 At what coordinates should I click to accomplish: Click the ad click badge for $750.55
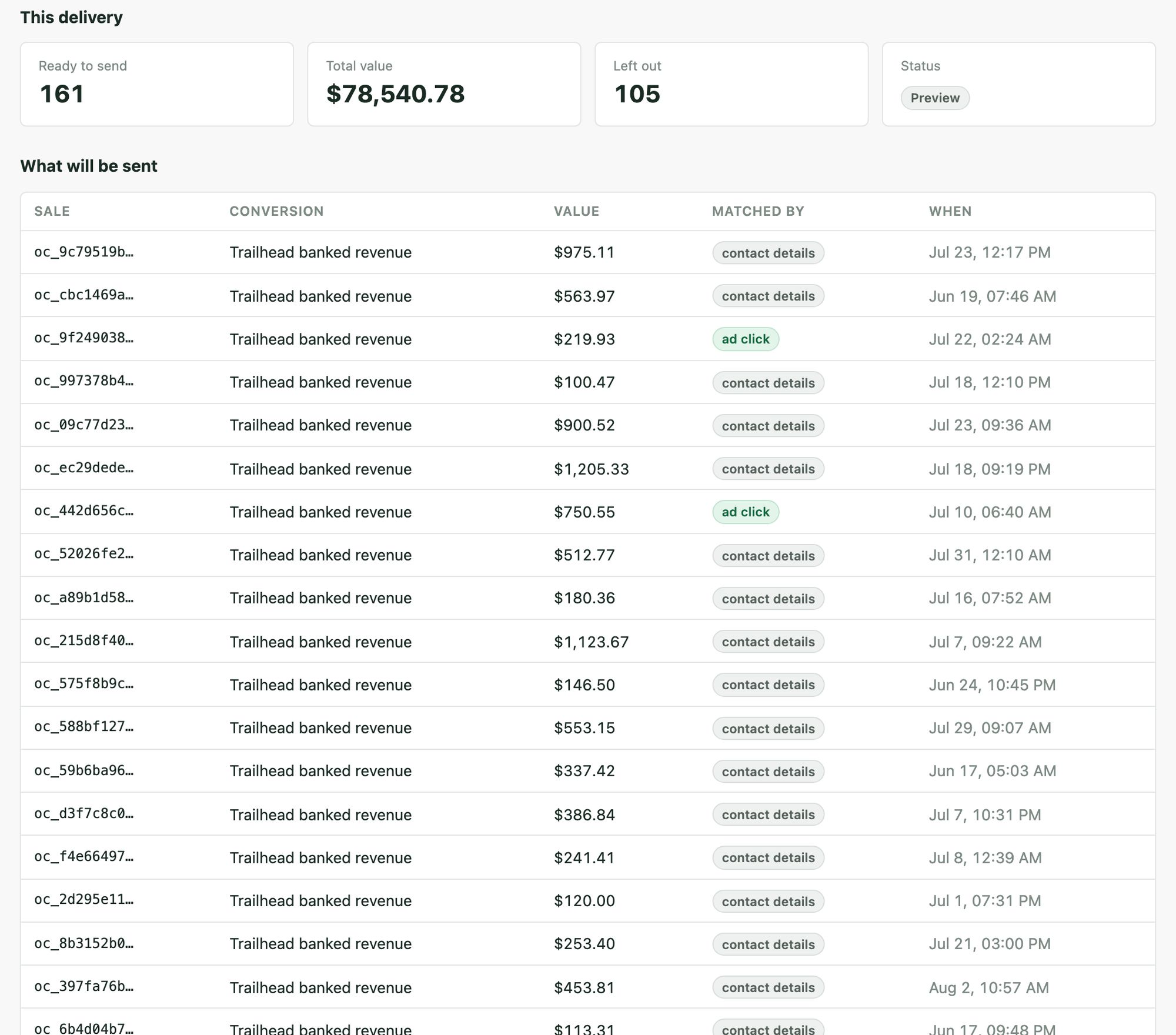click(x=746, y=512)
